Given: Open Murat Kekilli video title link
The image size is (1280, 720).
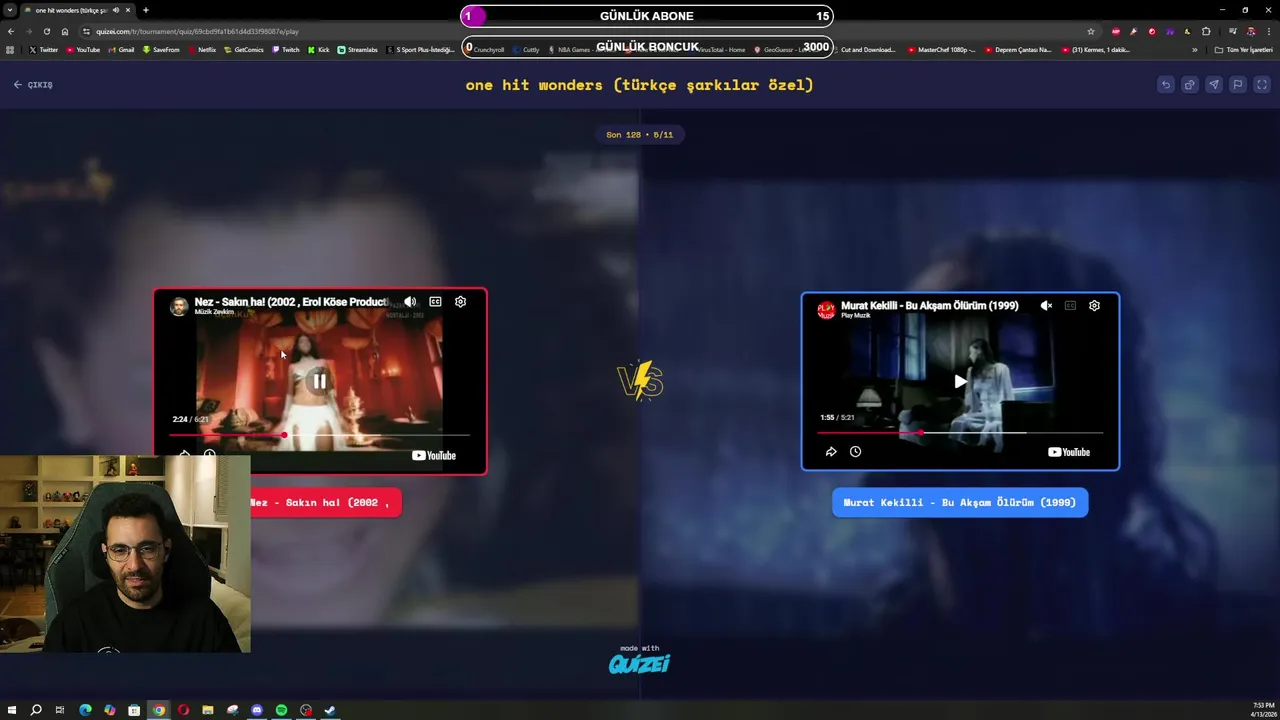Looking at the screenshot, I should tap(929, 305).
